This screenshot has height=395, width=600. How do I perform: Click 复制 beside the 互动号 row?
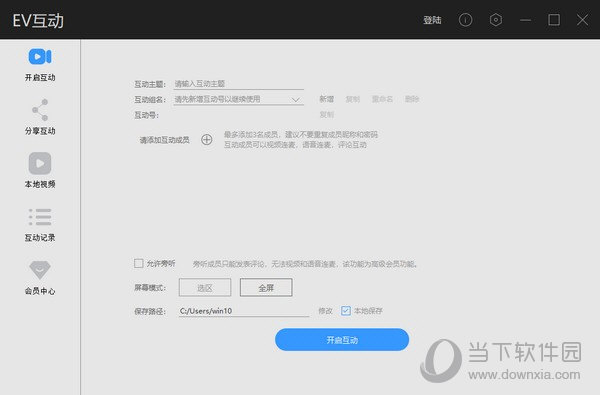coord(326,114)
